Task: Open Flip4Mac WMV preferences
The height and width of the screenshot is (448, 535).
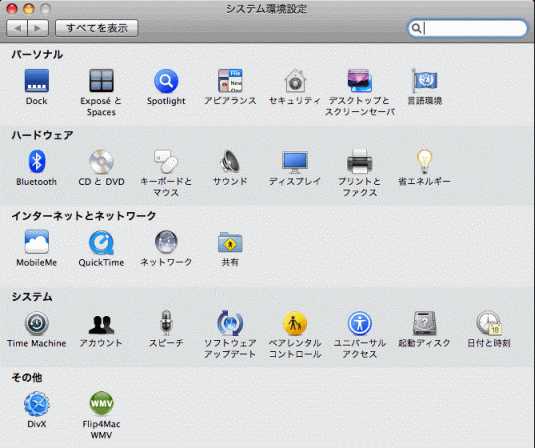Action: 101,403
